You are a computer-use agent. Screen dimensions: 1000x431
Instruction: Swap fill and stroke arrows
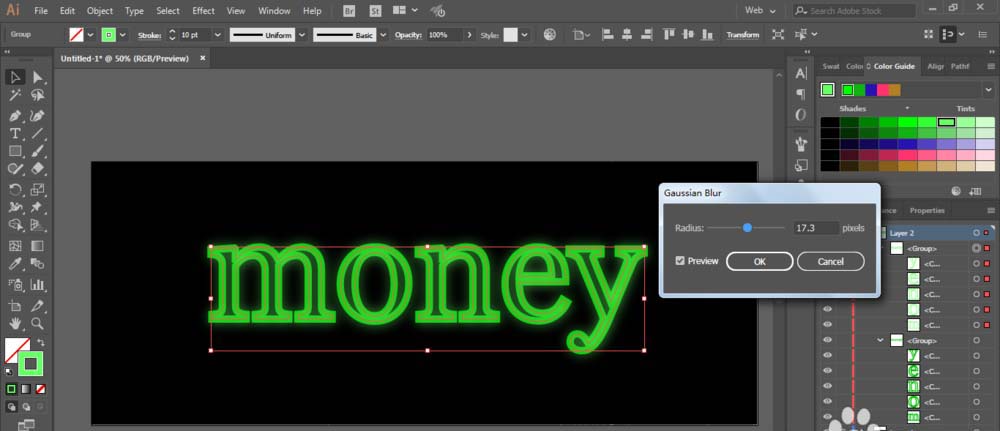[x=41, y=342]
